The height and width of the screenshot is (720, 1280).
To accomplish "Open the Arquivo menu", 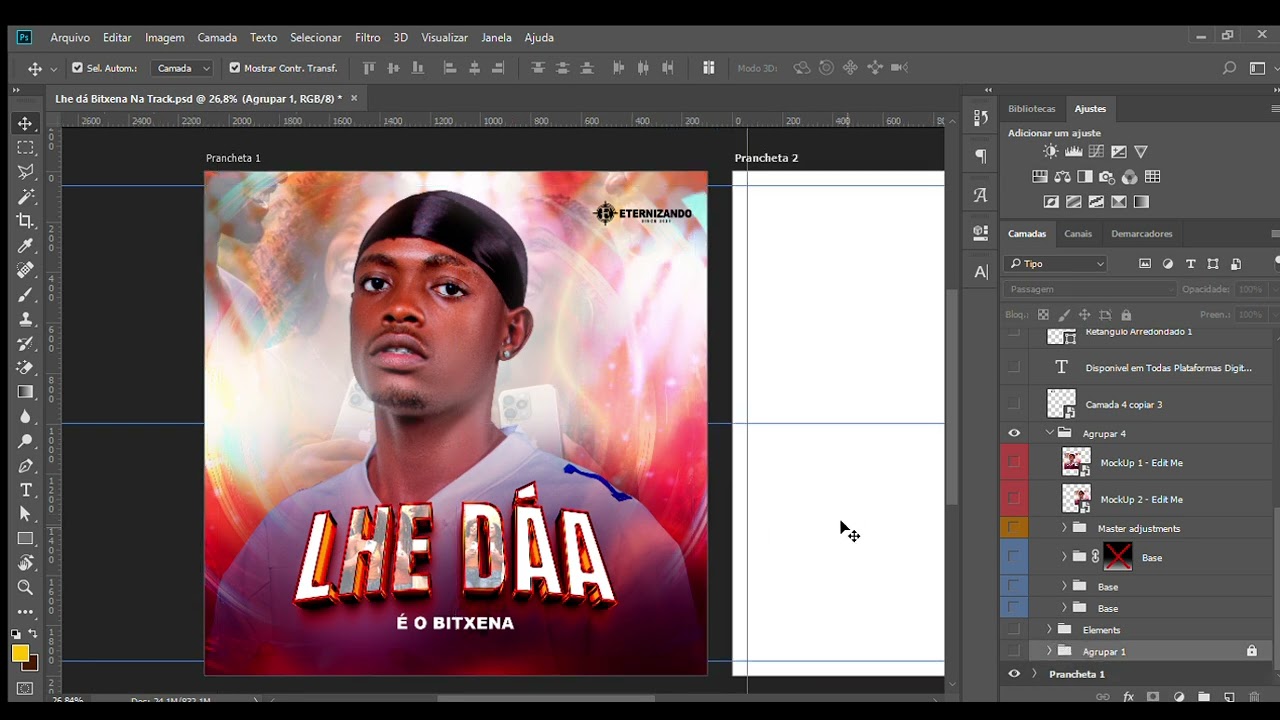I will point(70,37).
